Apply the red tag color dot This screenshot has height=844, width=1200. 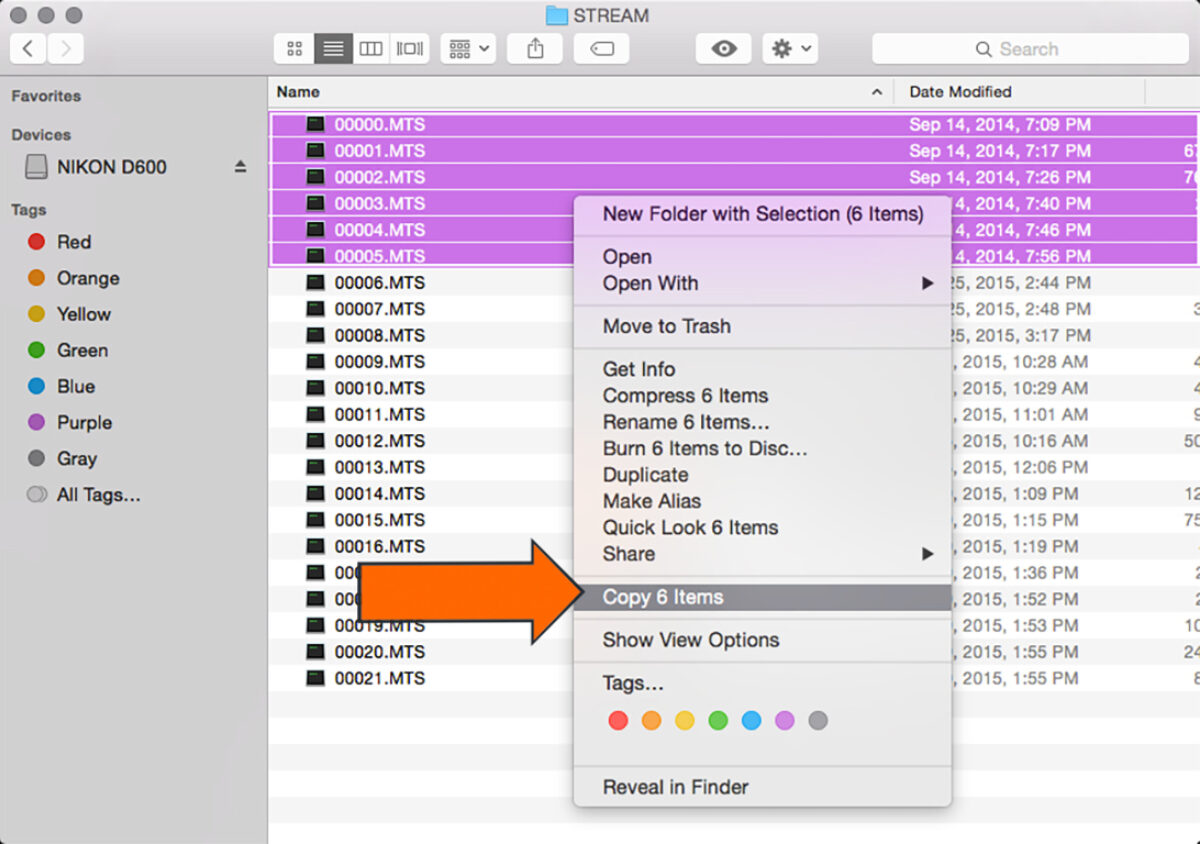(x=618, y=720)
